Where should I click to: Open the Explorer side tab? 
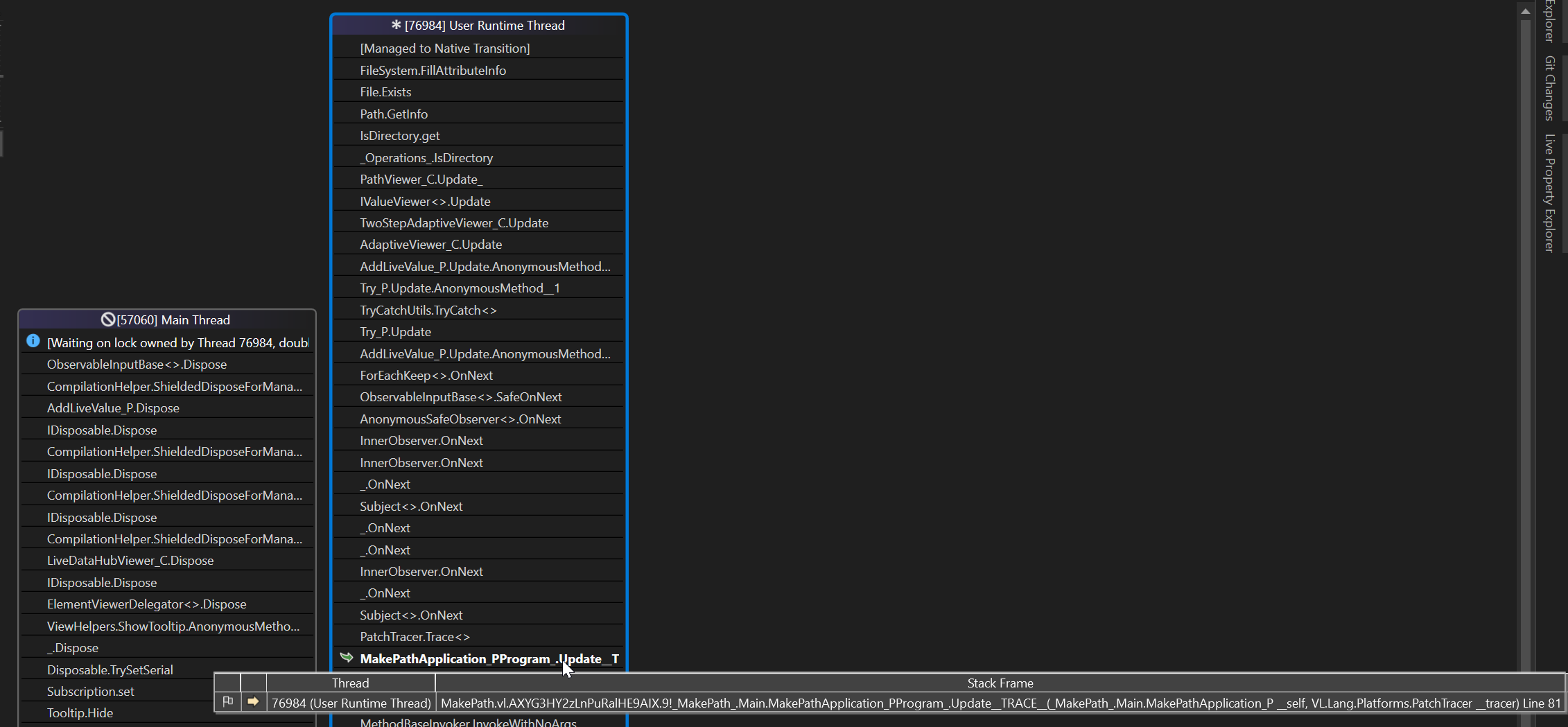point(1550,21)
